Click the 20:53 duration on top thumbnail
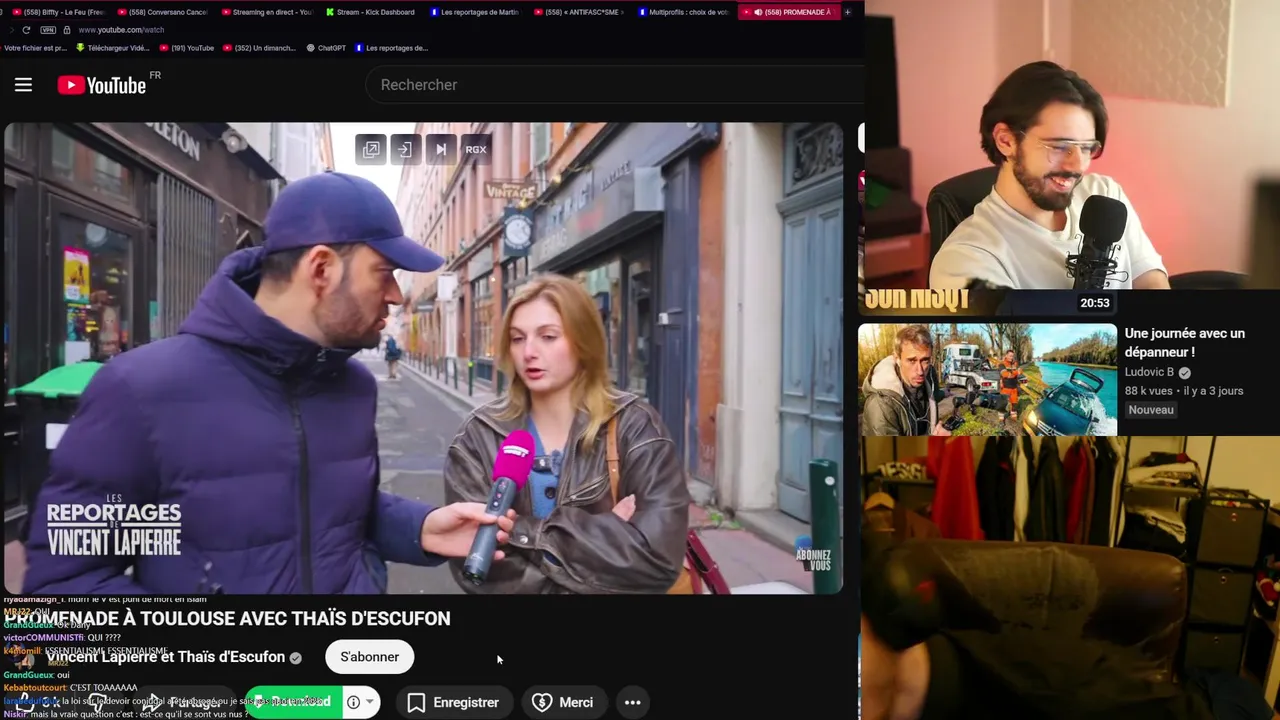This screenshot has width=1280, height=720. click(x=1094, y=303)
